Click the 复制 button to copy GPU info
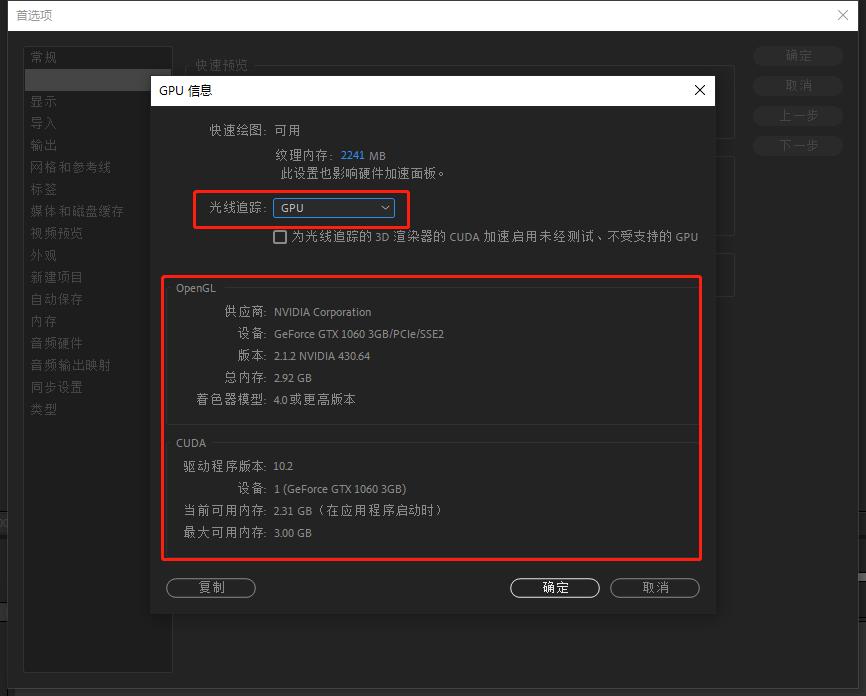 [x=211, y=588]
